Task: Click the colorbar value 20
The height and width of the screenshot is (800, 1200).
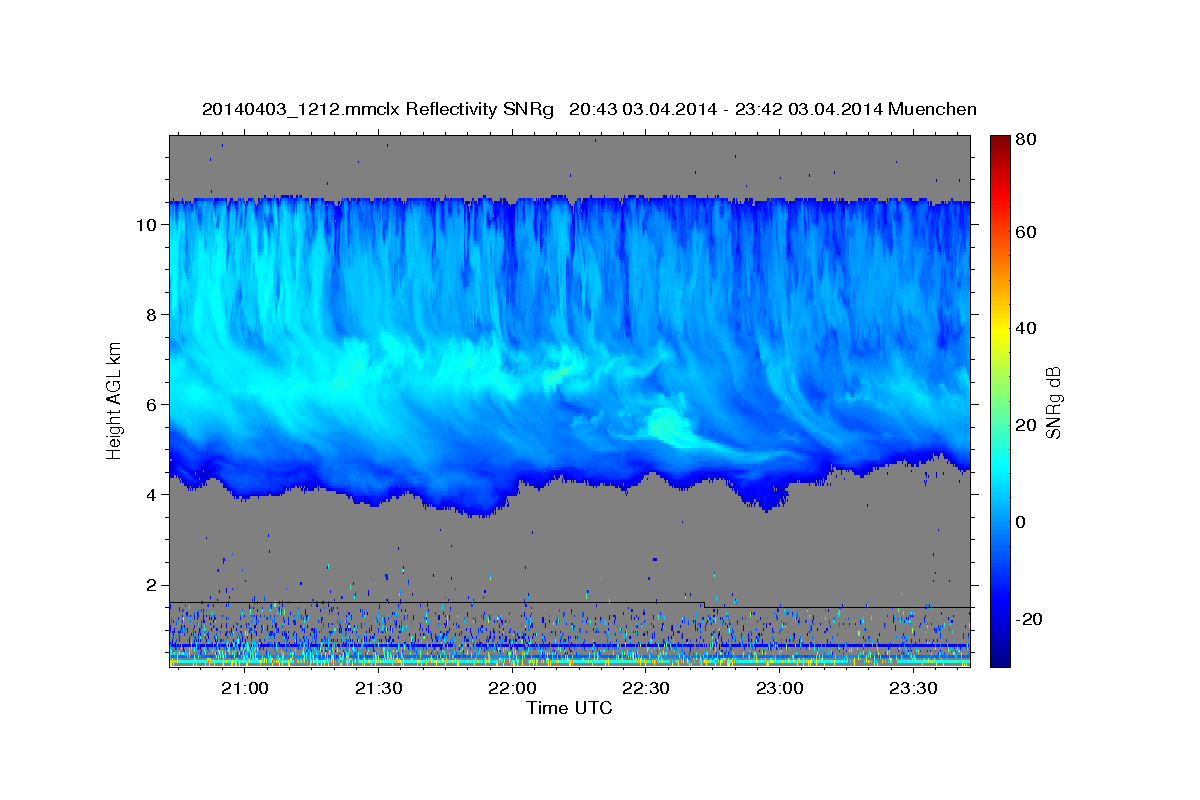Action: [x=1028, y=425]
